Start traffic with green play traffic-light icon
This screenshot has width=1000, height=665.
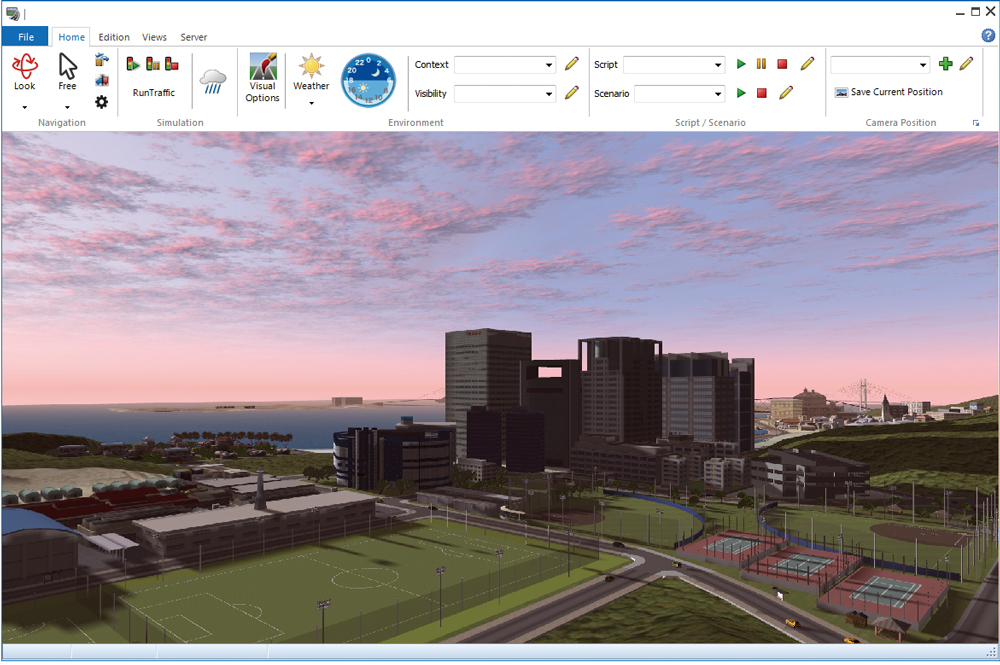(133, 64)
